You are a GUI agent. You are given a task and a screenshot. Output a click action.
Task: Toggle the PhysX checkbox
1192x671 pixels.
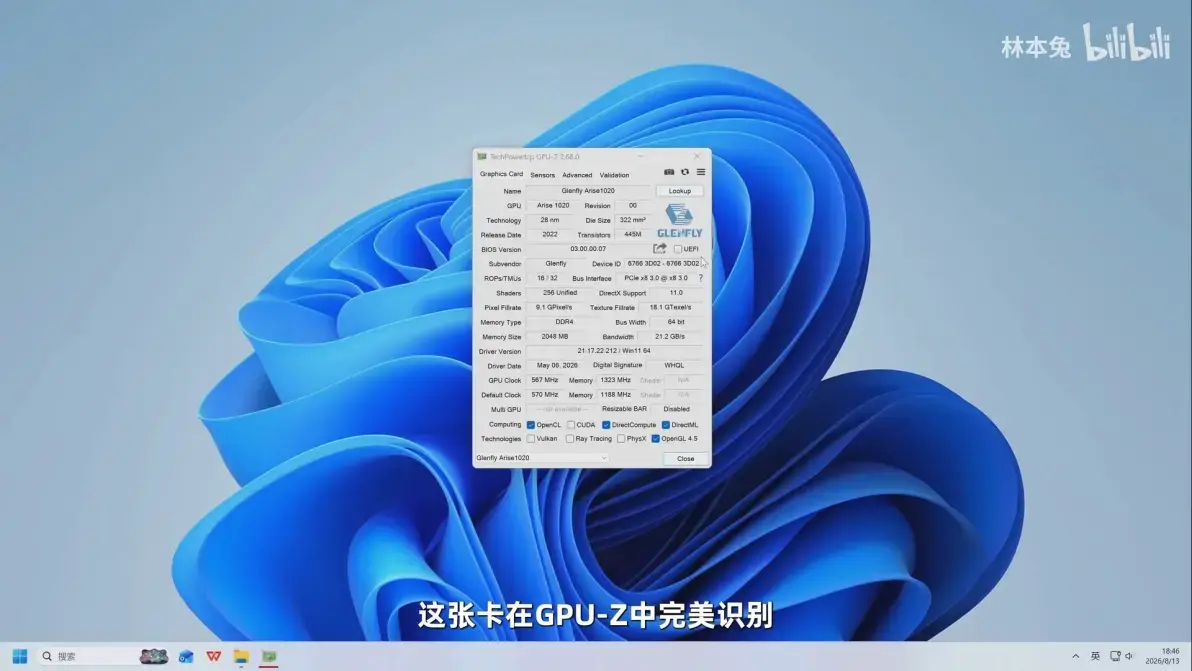coord(621,438)
